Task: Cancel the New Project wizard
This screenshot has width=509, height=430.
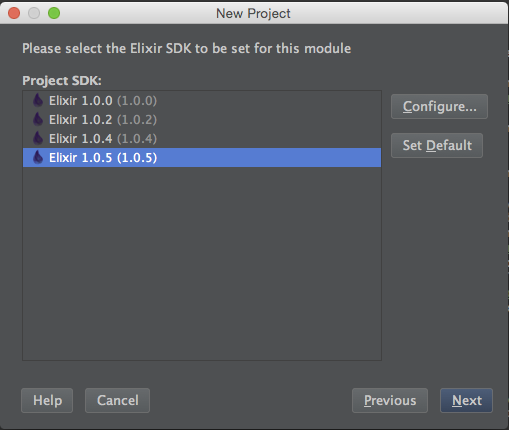Action: coord(117,400)
